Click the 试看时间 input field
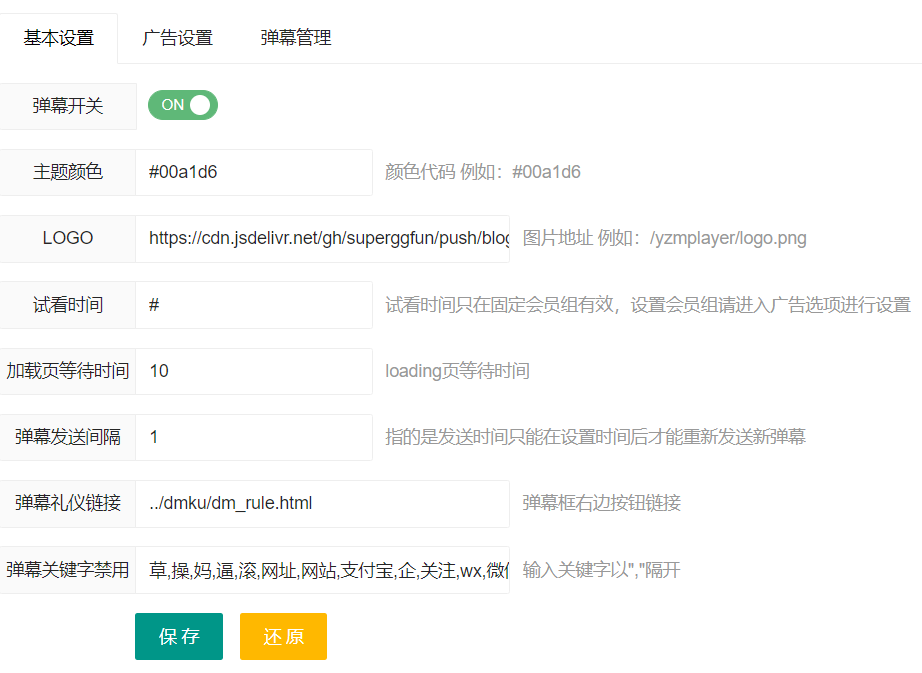This screenshot has width=922, height=673. click(254, 305)
